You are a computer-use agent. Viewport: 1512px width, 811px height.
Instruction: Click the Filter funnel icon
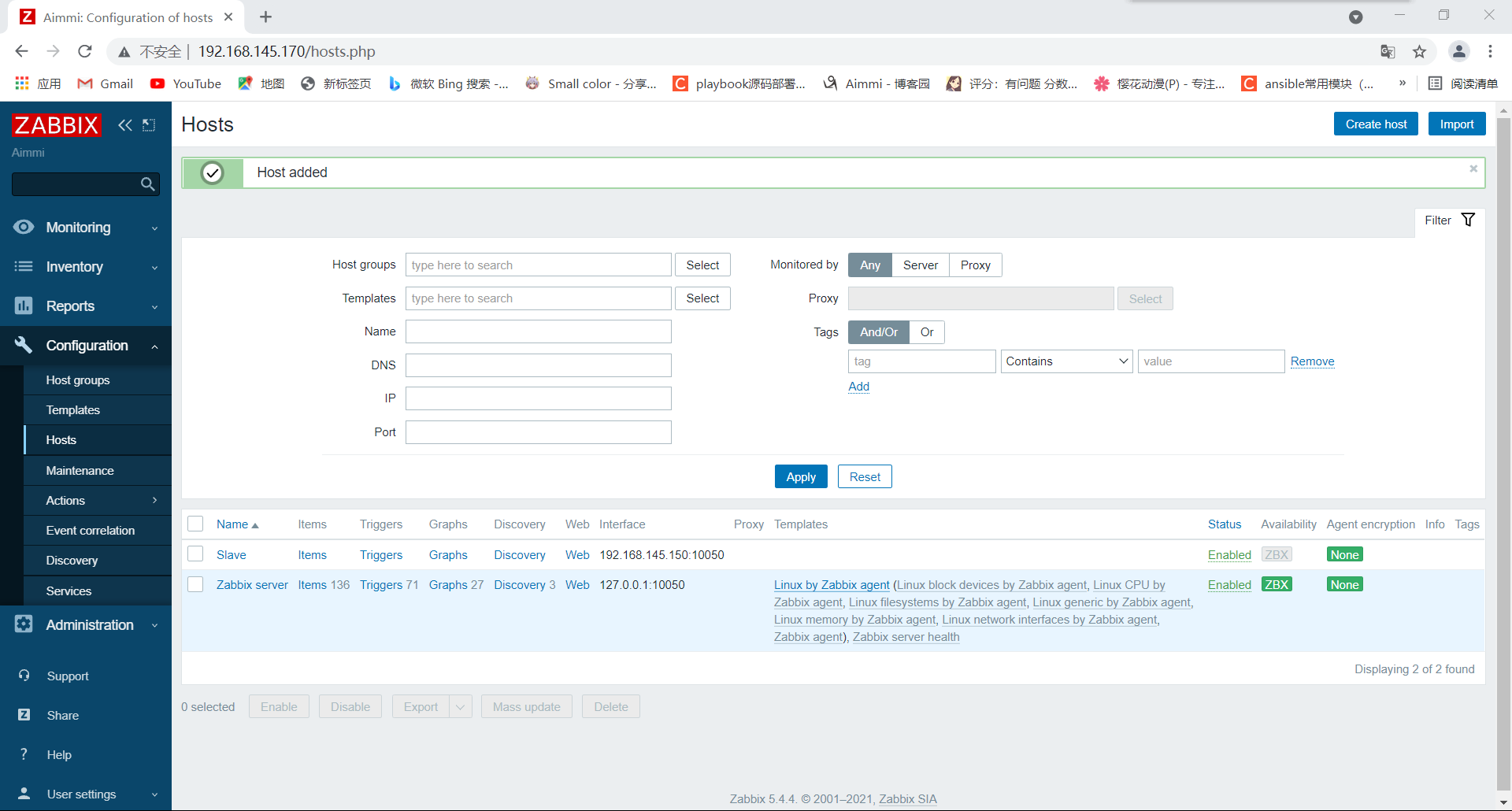1469,220
